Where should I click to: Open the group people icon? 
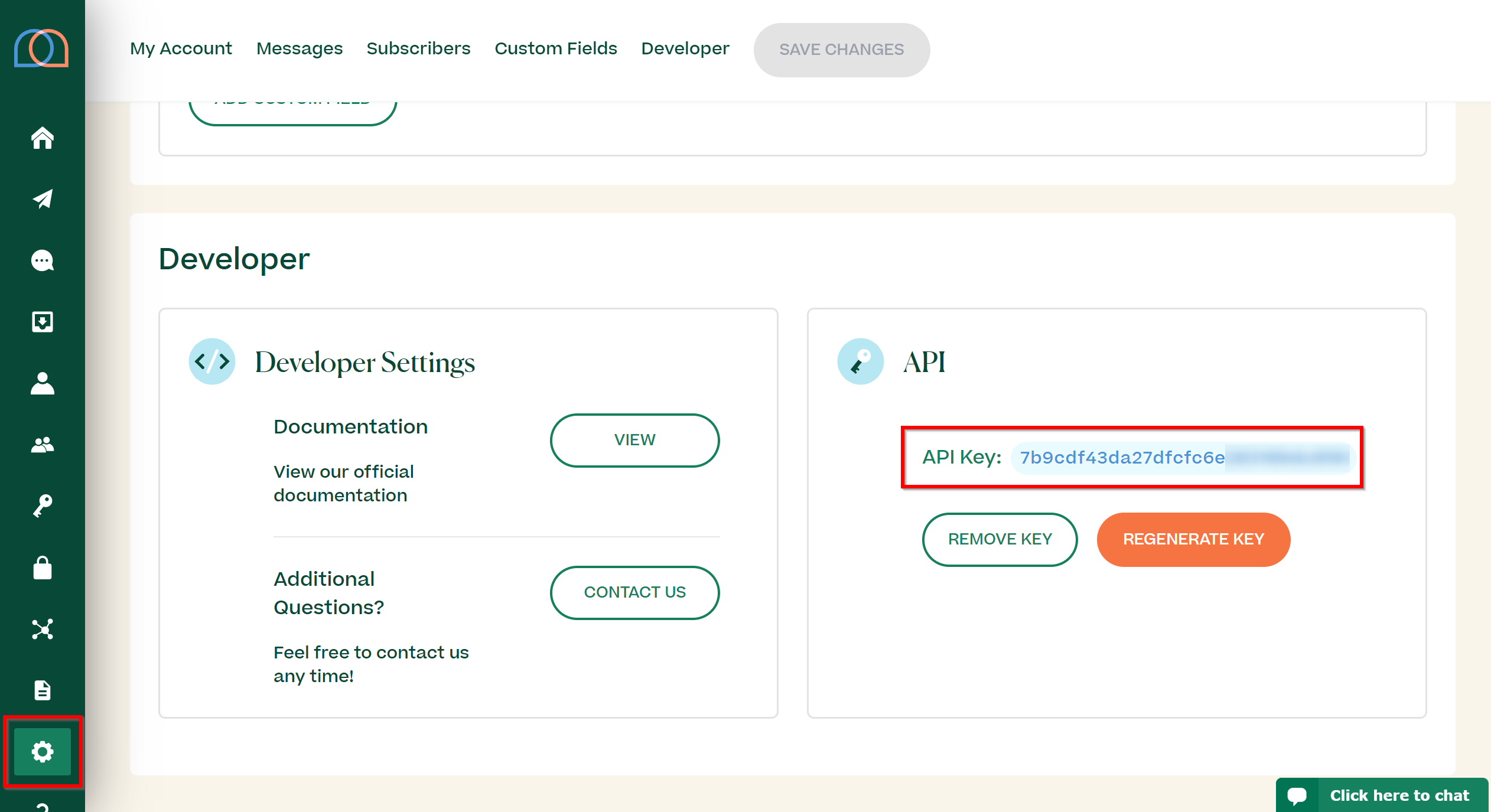(43, 445)
